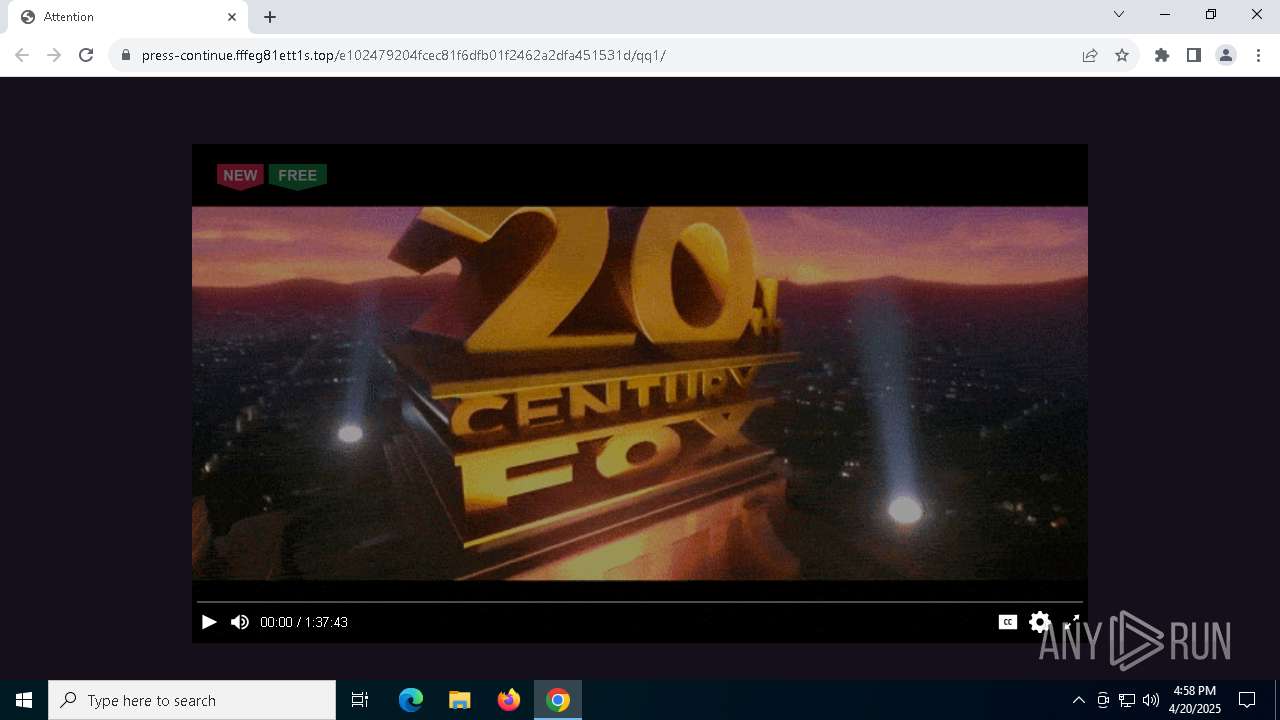This screenshot has width=1280, height=720.
Task: Open Task View
Action: coord(360,700)
